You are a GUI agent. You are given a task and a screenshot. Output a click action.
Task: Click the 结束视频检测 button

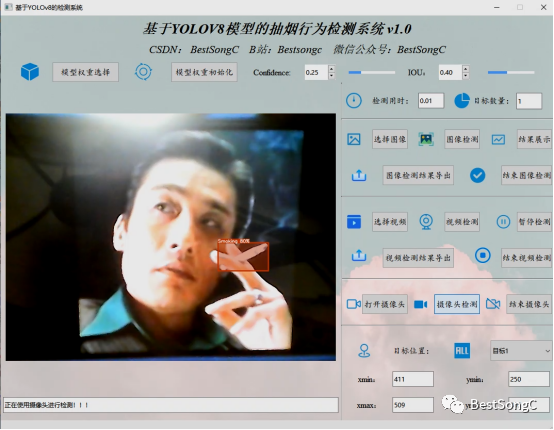pyautogui.click(x=526, y=258)
